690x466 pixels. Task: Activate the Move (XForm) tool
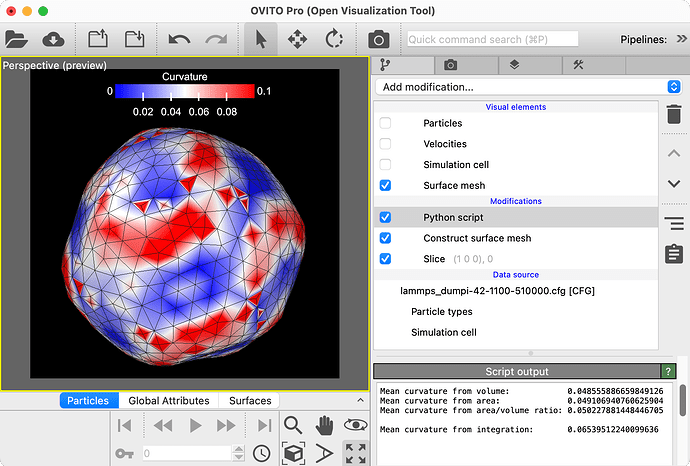point(297,40)
